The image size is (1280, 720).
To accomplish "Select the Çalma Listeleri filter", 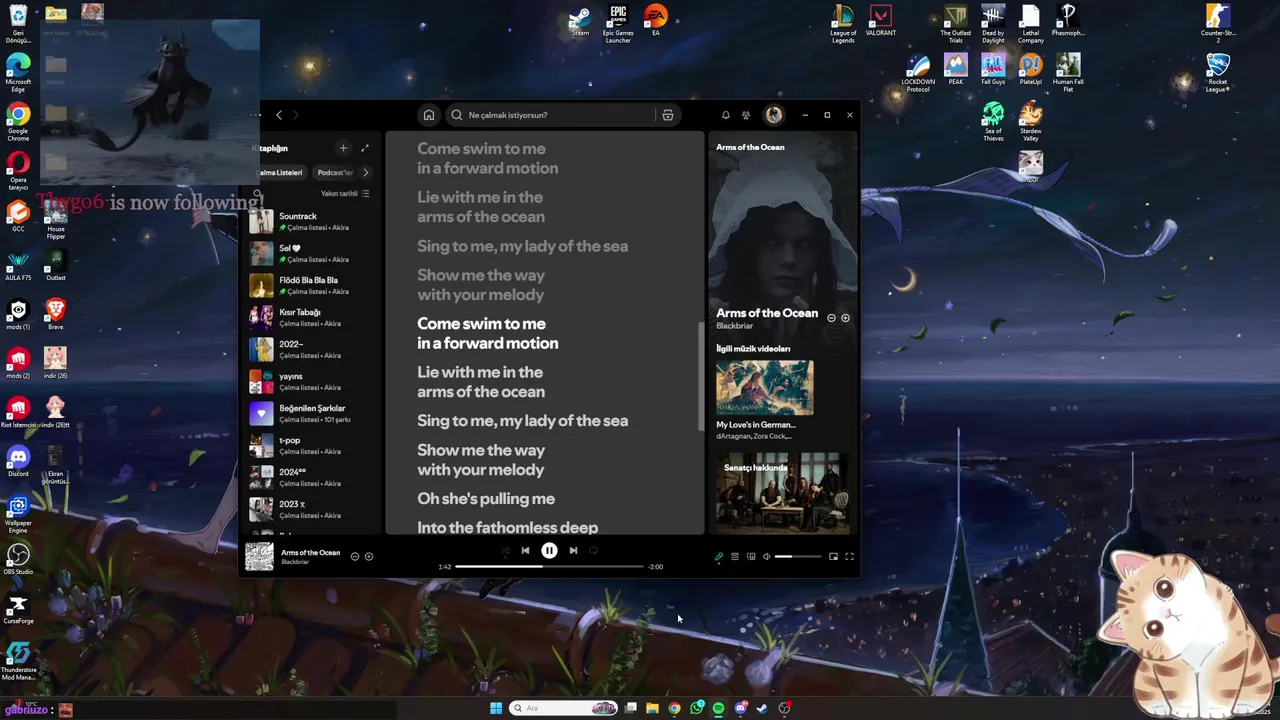I will (279, 172).
